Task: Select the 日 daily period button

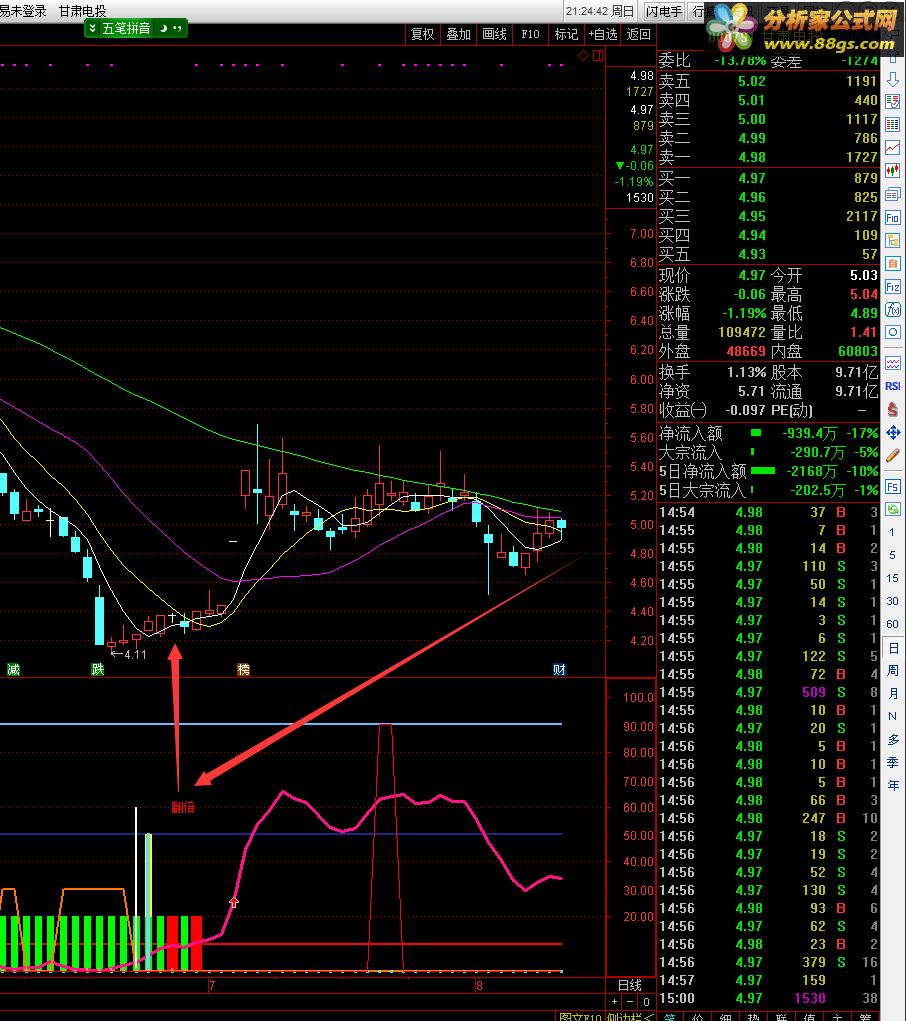Action: point(892,648)
